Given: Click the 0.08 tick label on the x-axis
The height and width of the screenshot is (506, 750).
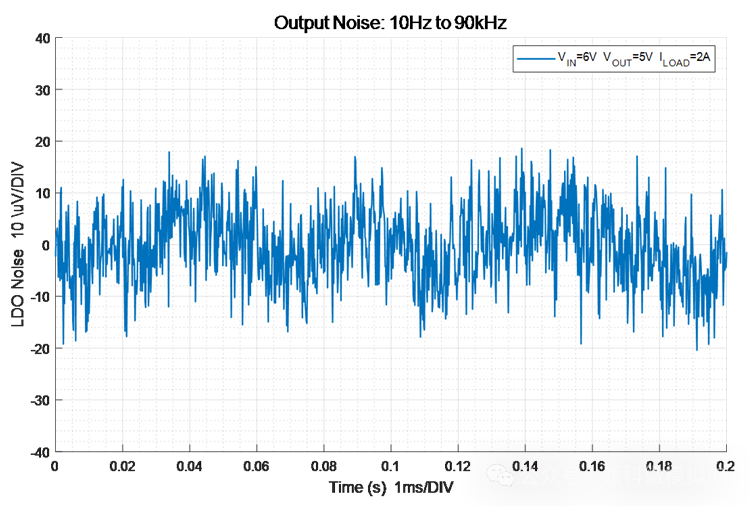Looking at the screenshot, I should 324,466.
